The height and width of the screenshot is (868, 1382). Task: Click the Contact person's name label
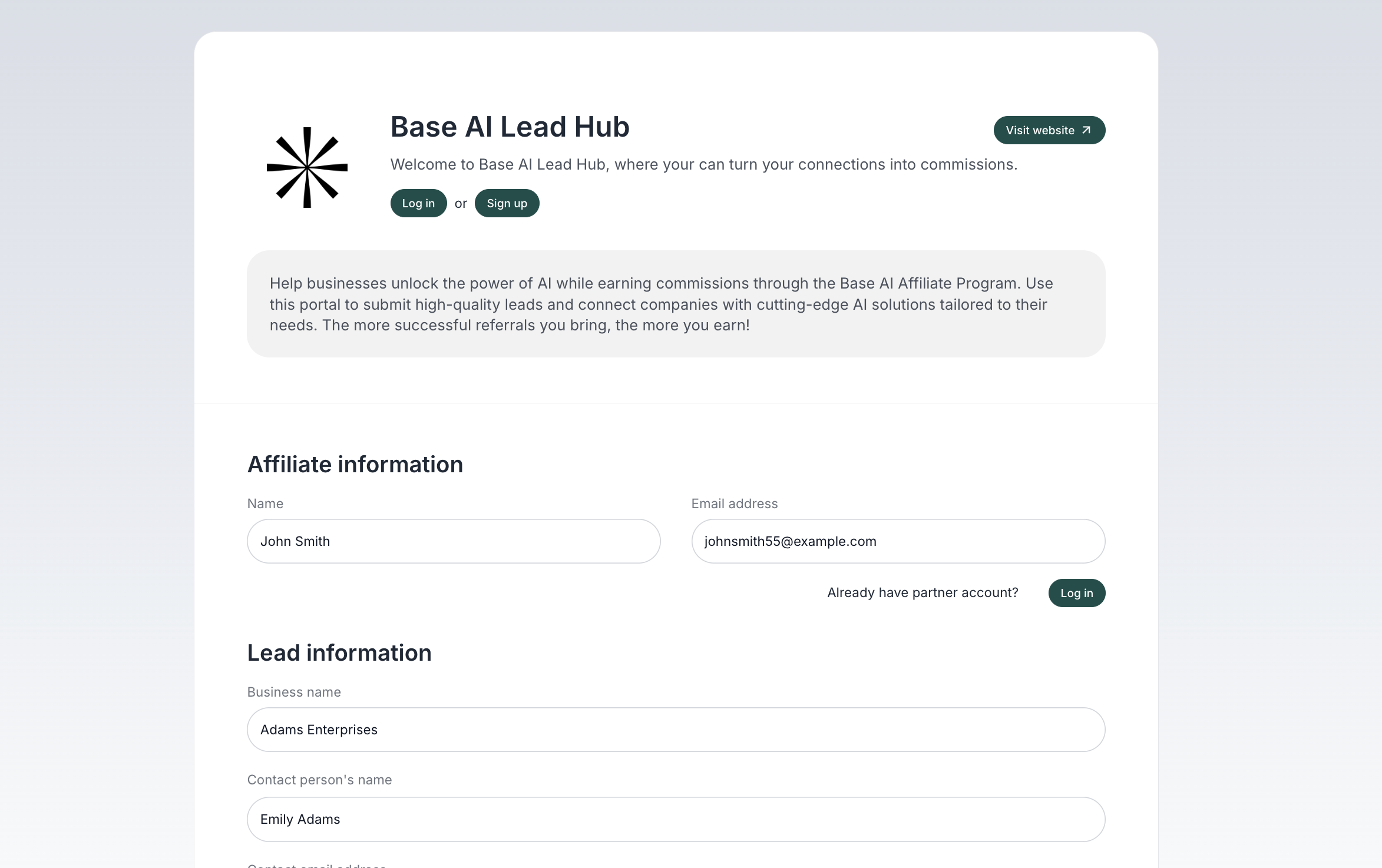(x=319, y=780)
